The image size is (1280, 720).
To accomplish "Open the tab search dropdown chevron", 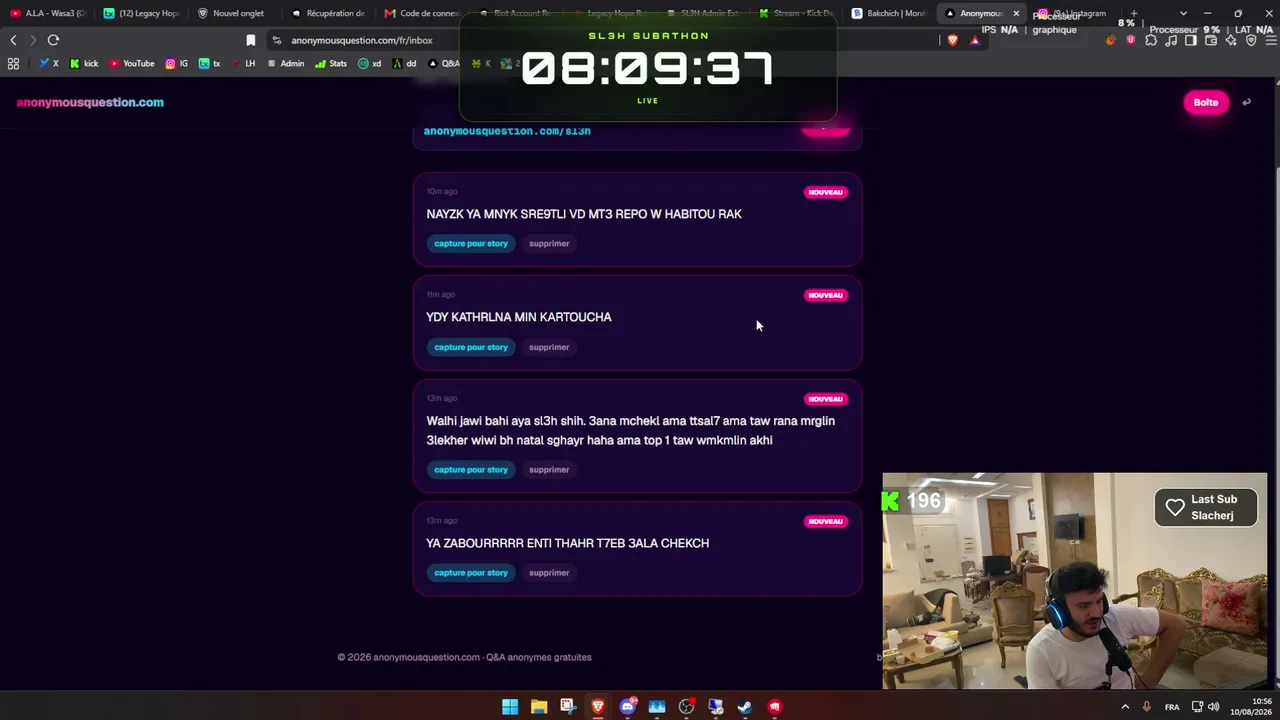I will point(1183,13).
